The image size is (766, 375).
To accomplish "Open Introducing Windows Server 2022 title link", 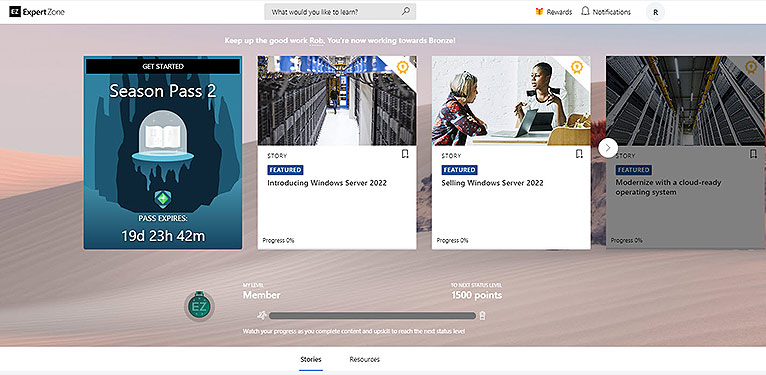I will (327, 183).
